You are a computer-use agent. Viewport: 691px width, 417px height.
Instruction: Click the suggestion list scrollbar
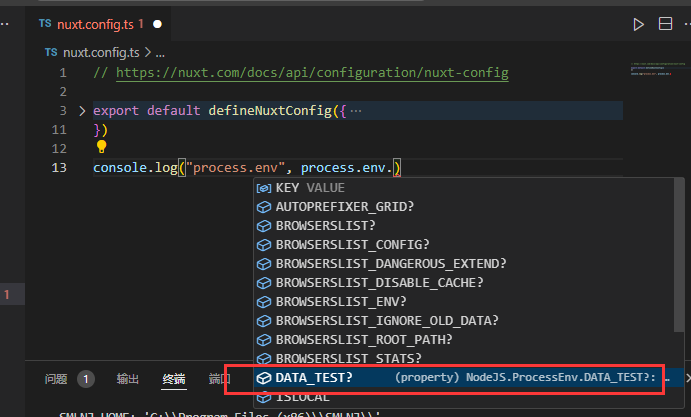click(679, 255)
